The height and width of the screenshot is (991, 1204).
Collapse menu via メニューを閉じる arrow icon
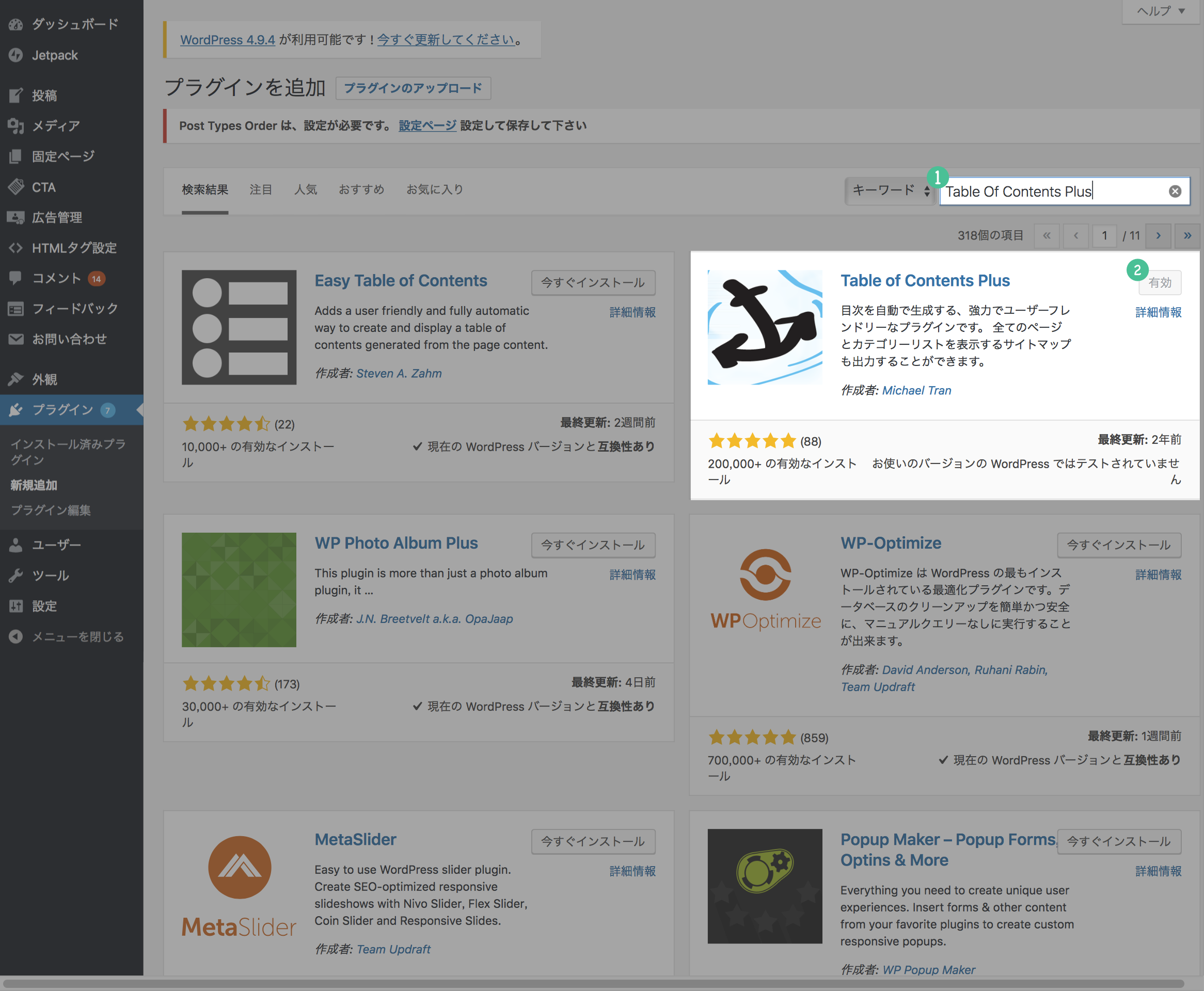15,636
